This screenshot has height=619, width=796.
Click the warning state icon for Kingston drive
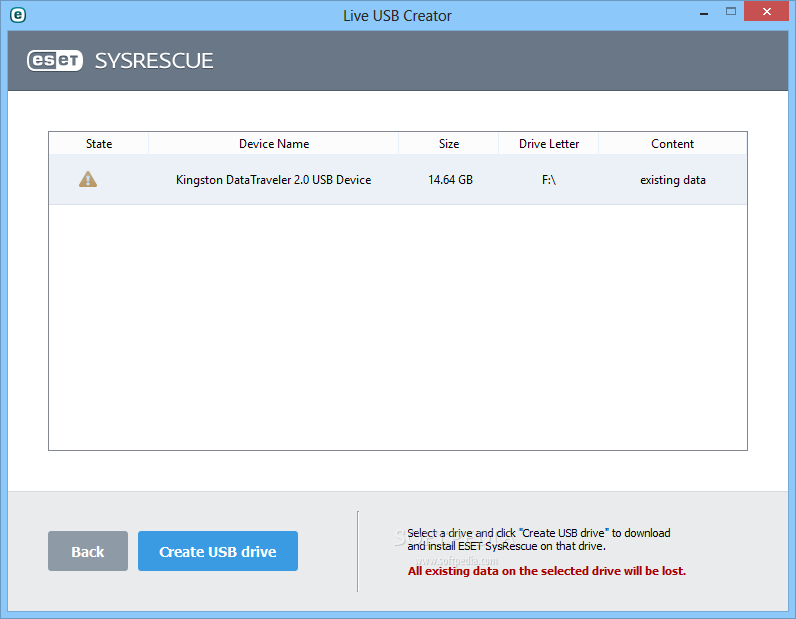88,179
